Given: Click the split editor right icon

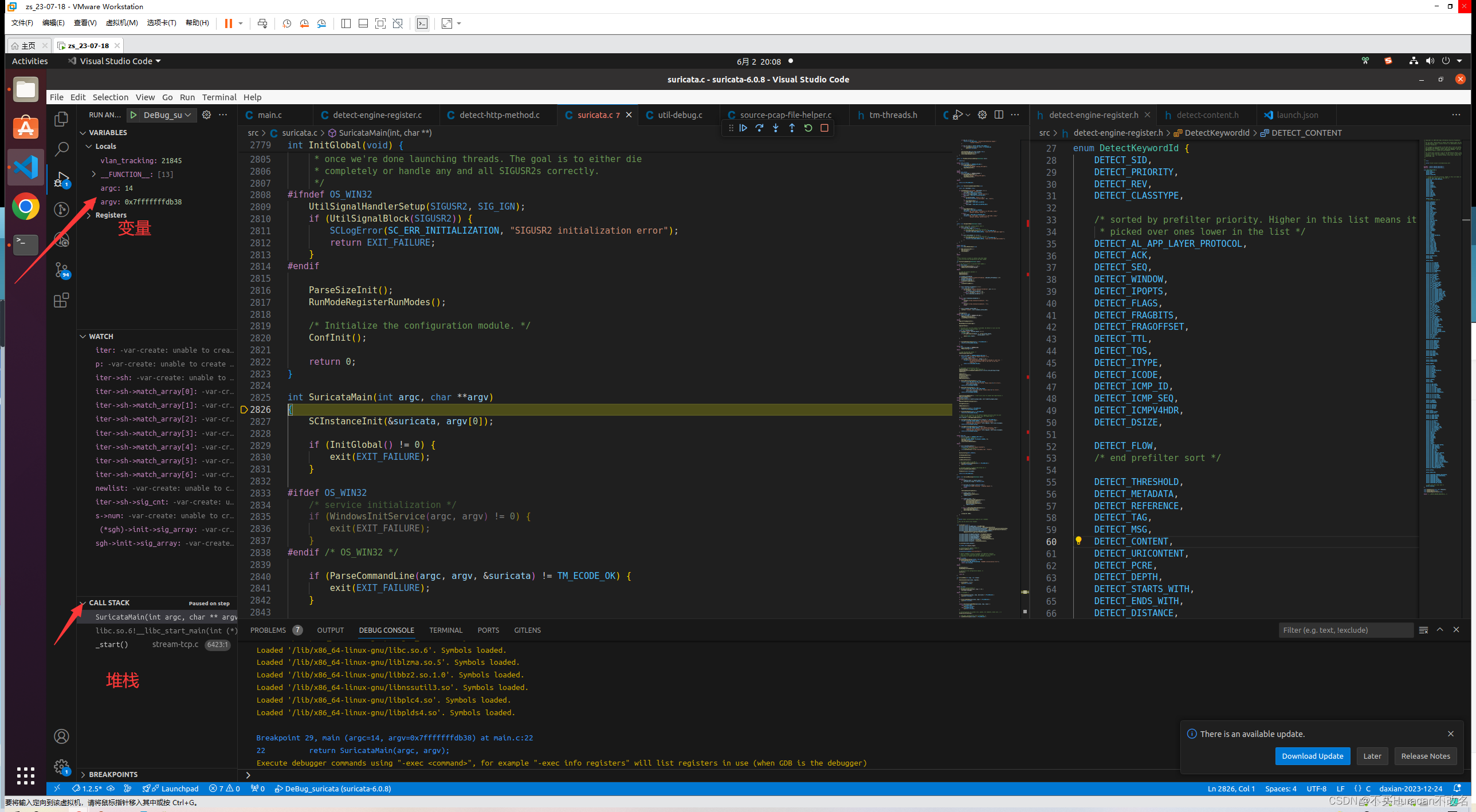Looking at the screenshot, I should point(999,115).
